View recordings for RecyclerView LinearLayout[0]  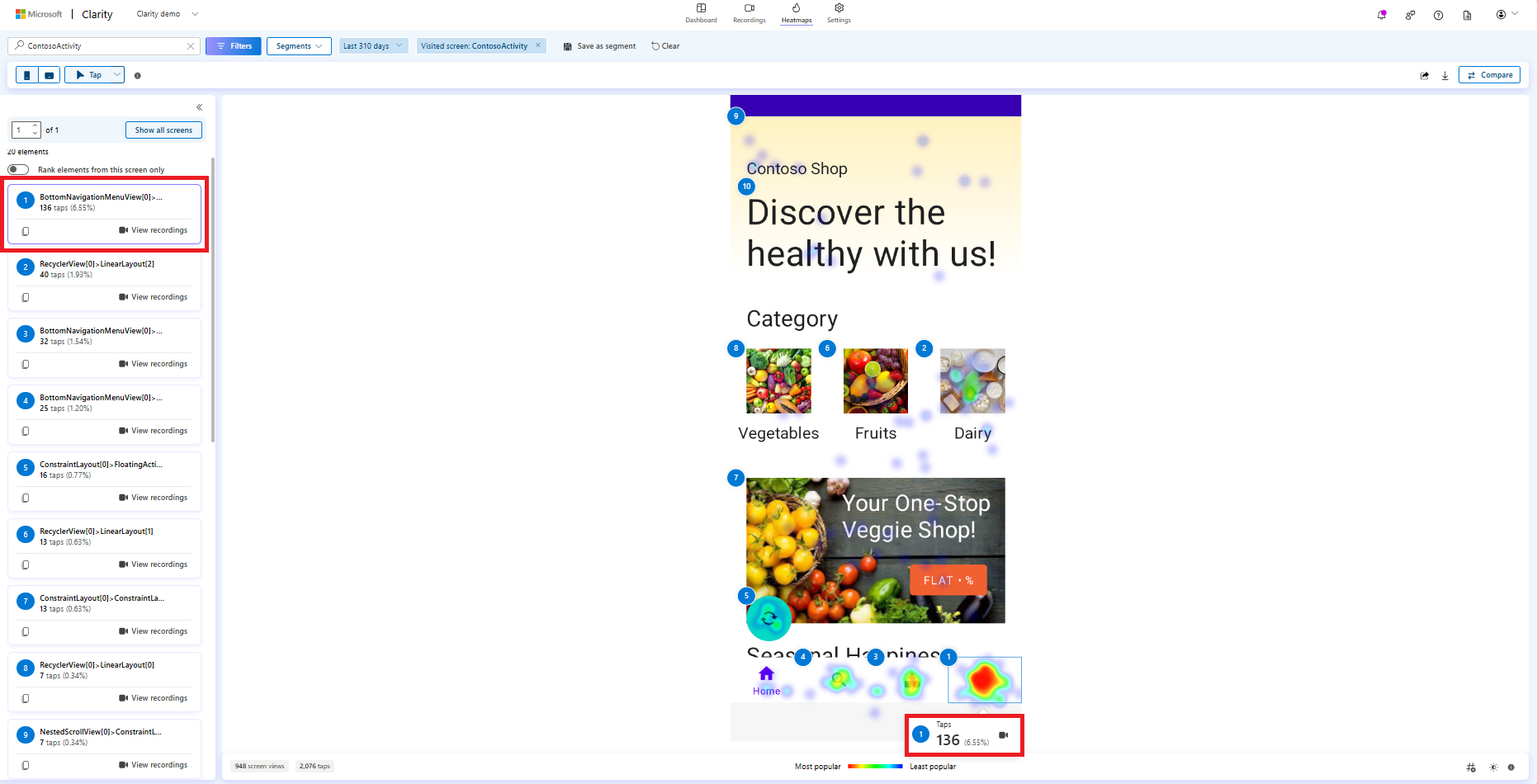tap(154, 698)
